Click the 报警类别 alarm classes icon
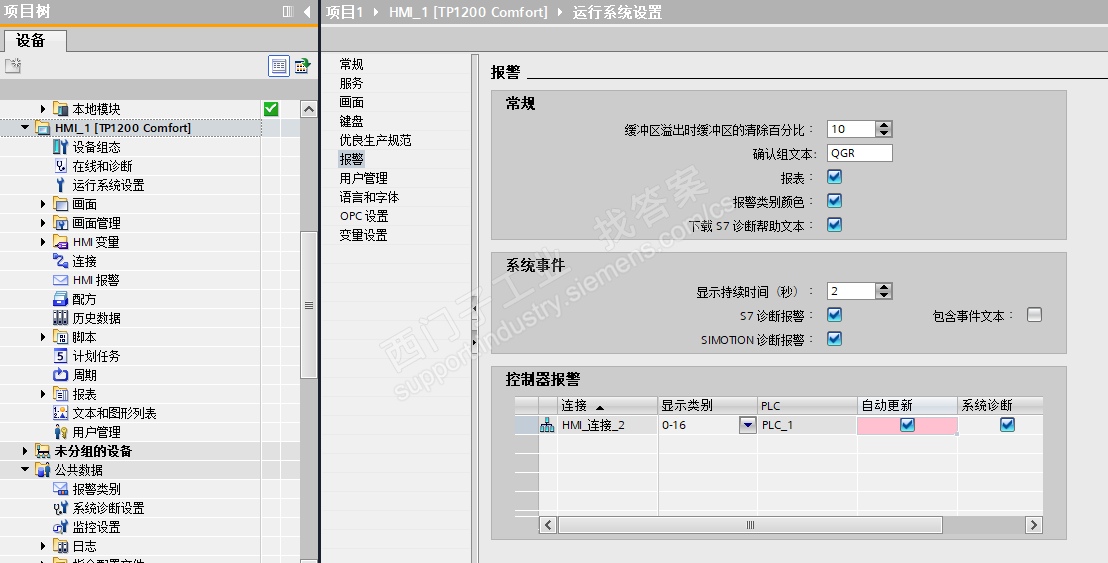 point(61,489)
